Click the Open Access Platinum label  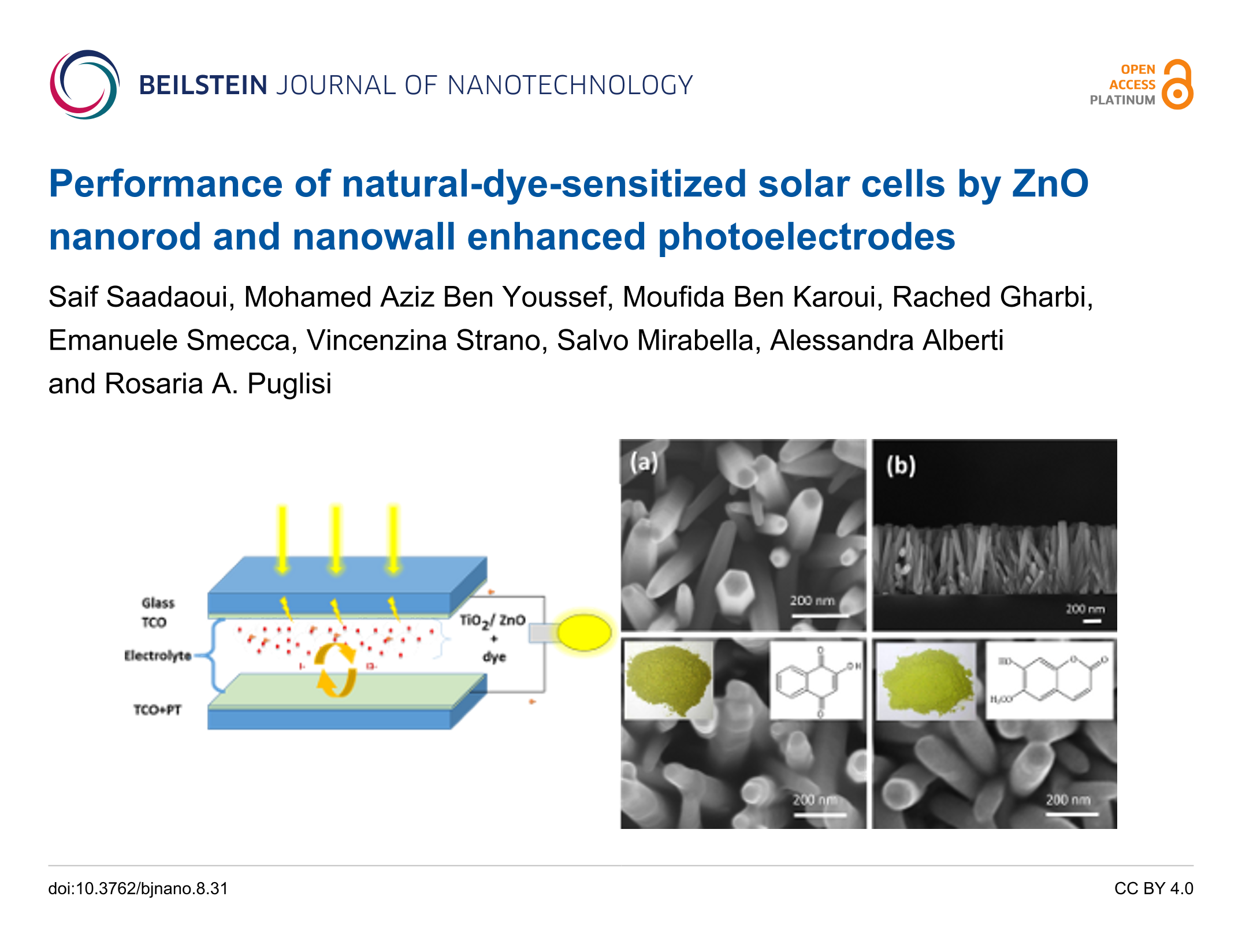[x=1122, y=85]
